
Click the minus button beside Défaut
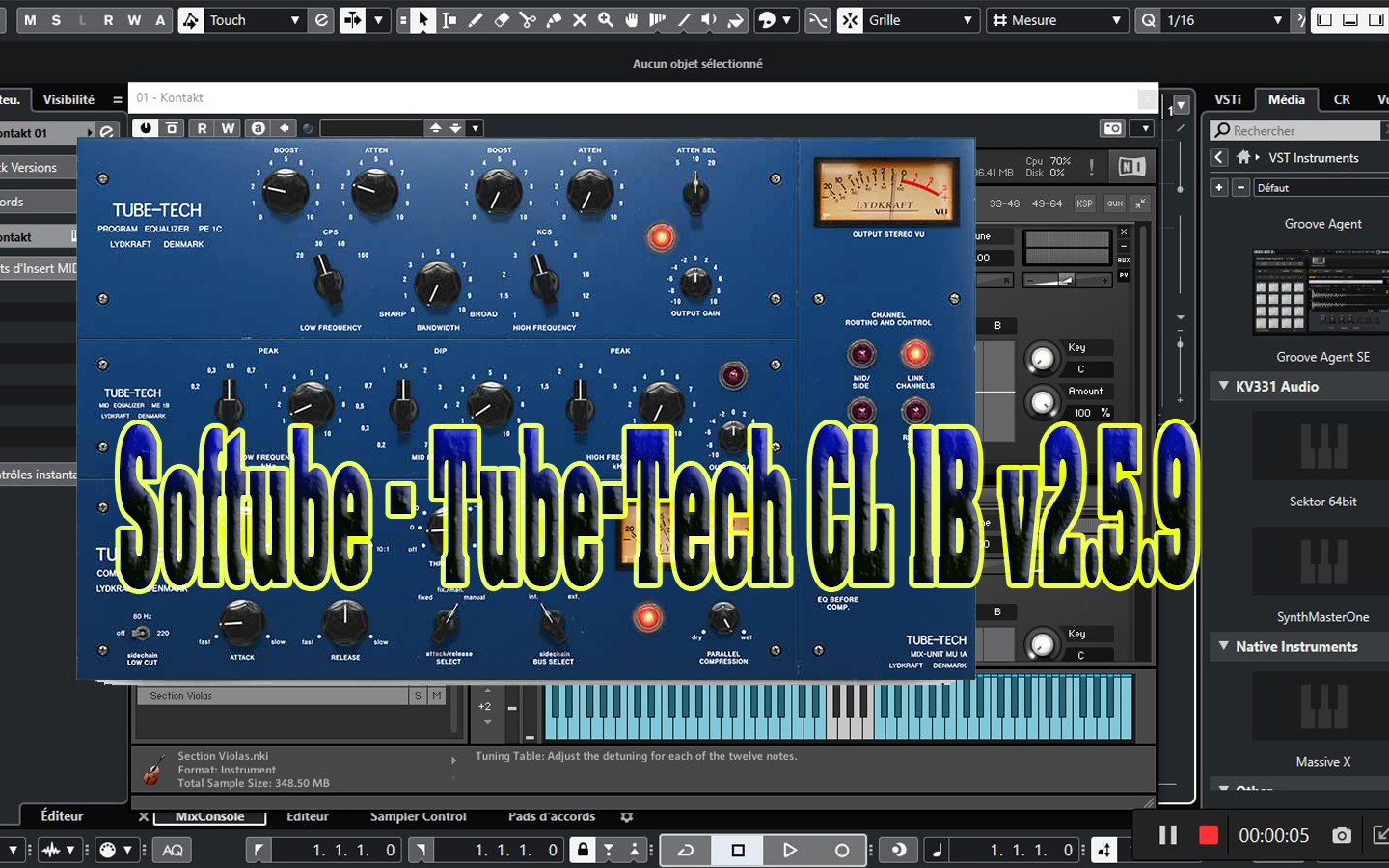point(1241,187)
